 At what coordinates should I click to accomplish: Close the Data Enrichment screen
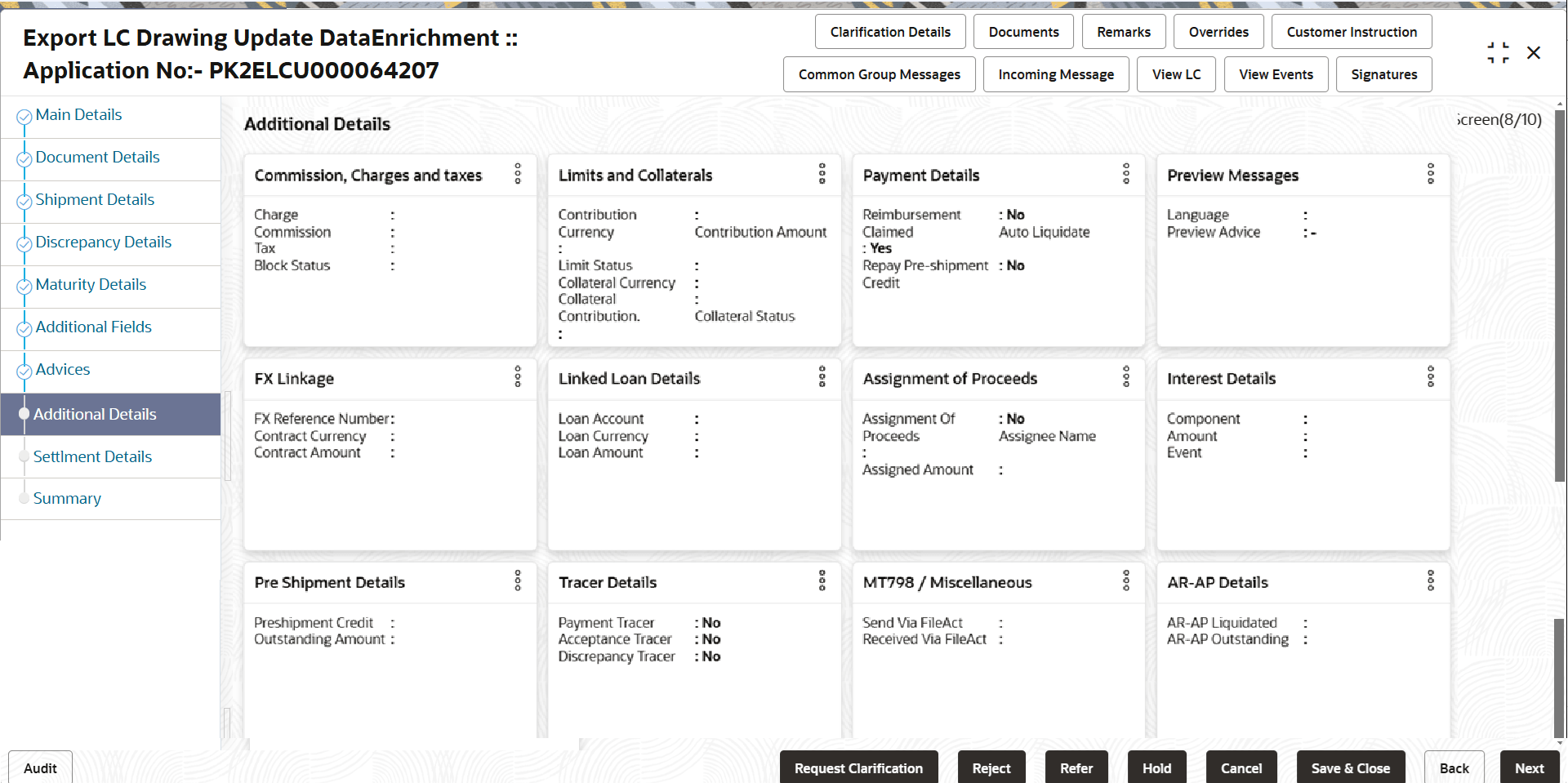tap(1534, 53)
